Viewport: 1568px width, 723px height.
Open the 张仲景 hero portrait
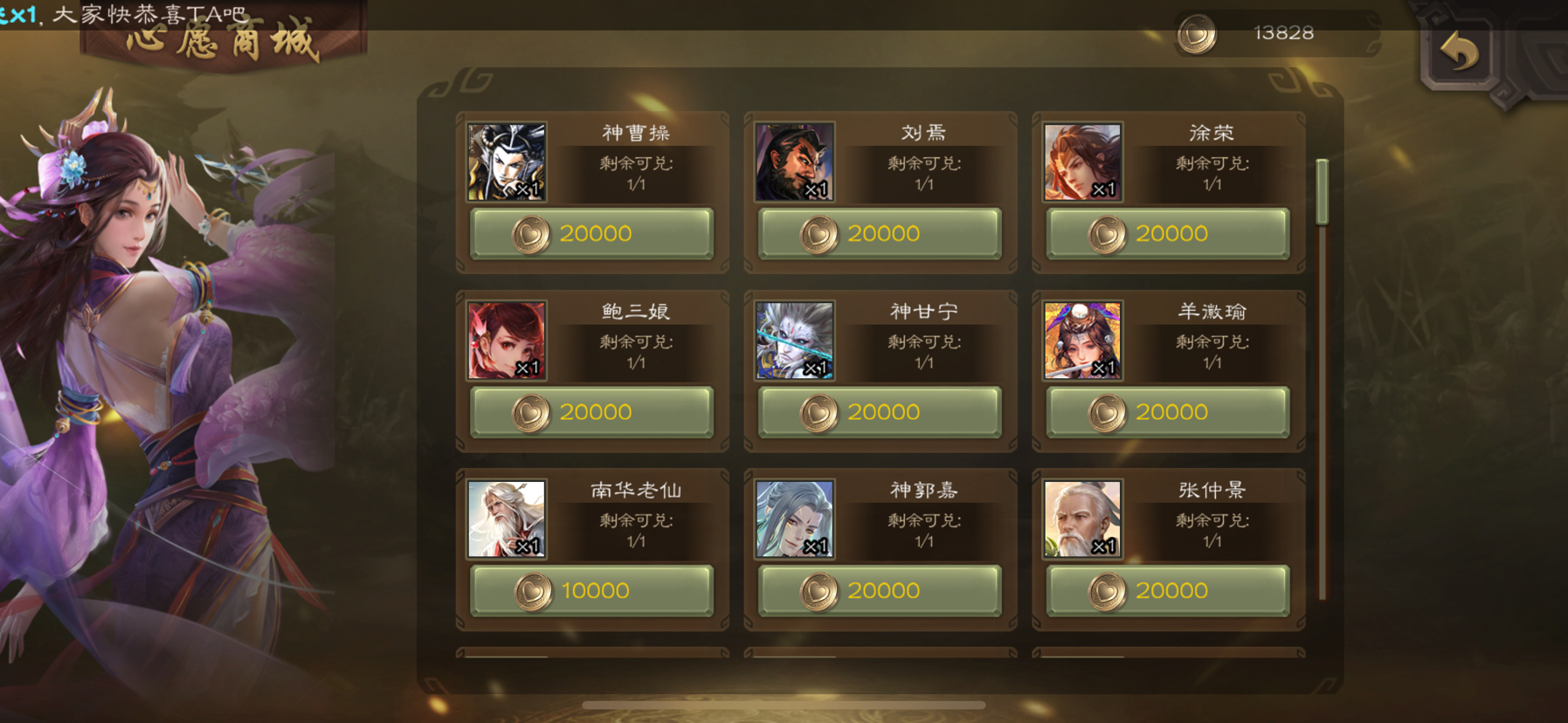pos(1083,519)
